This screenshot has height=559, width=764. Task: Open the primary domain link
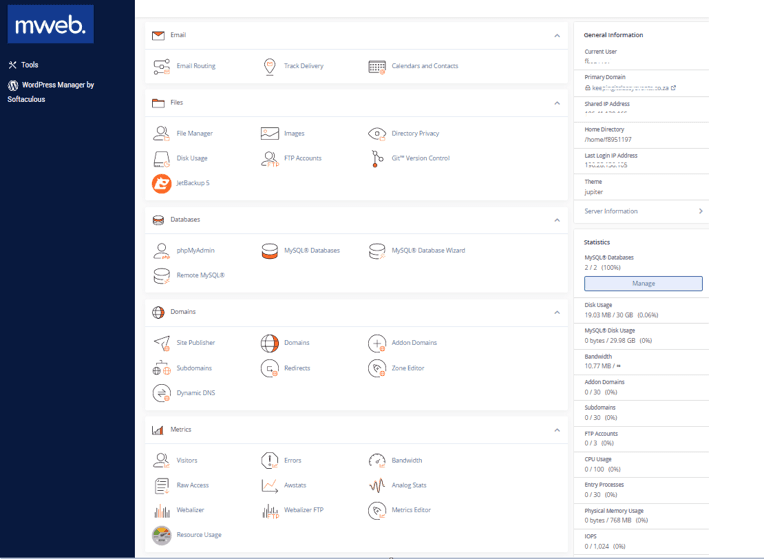click(x=630, y=88)
